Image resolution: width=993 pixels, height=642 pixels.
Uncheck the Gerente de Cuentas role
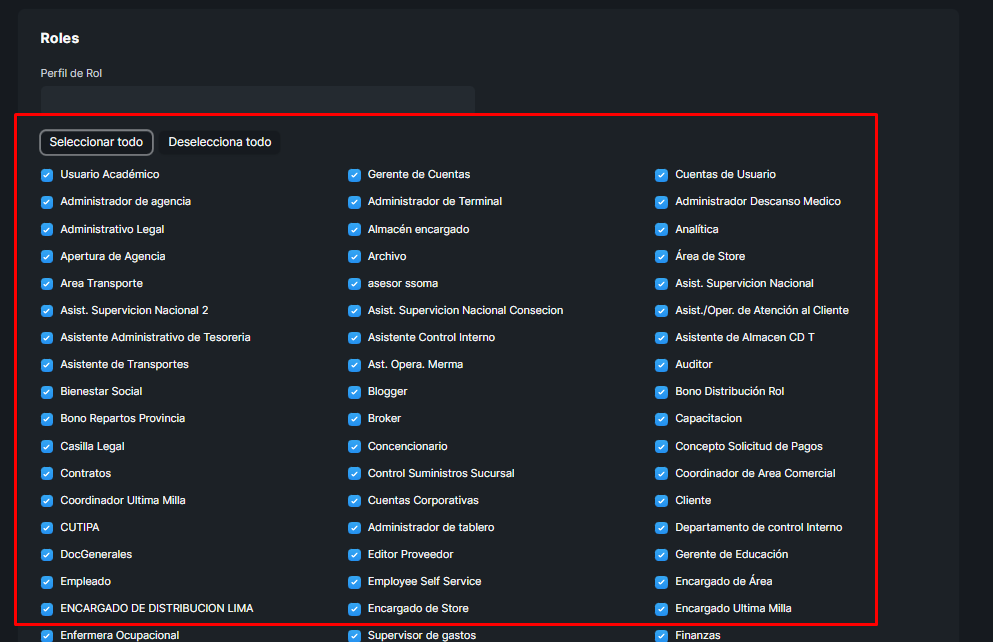(x=354, y=175)
